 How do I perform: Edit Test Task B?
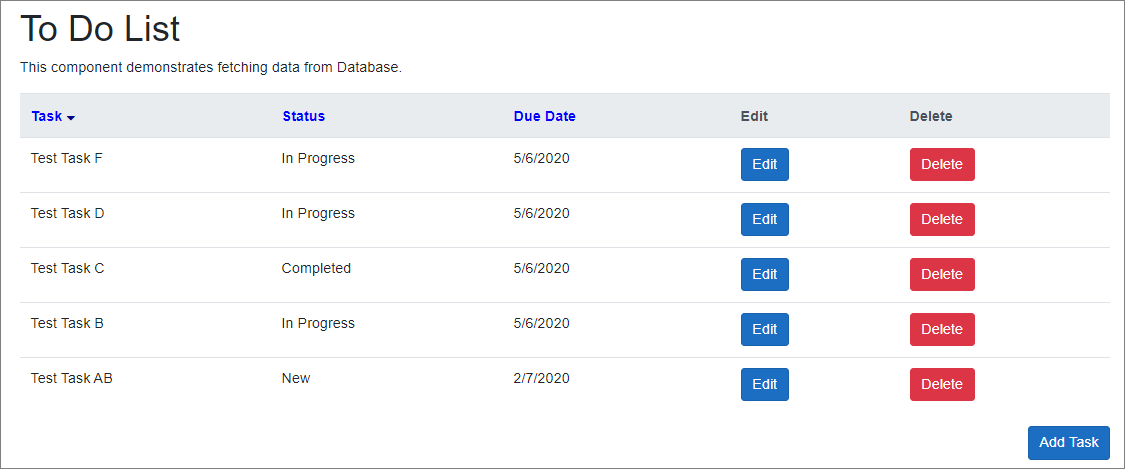pos(764,330)
